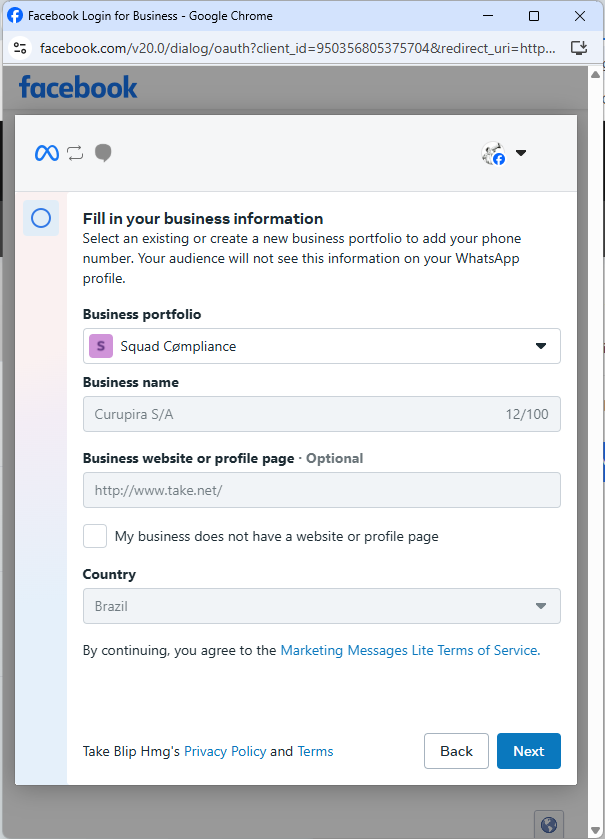Open site information icon in address bar
605x839 pixels.
tap(20, 48)
